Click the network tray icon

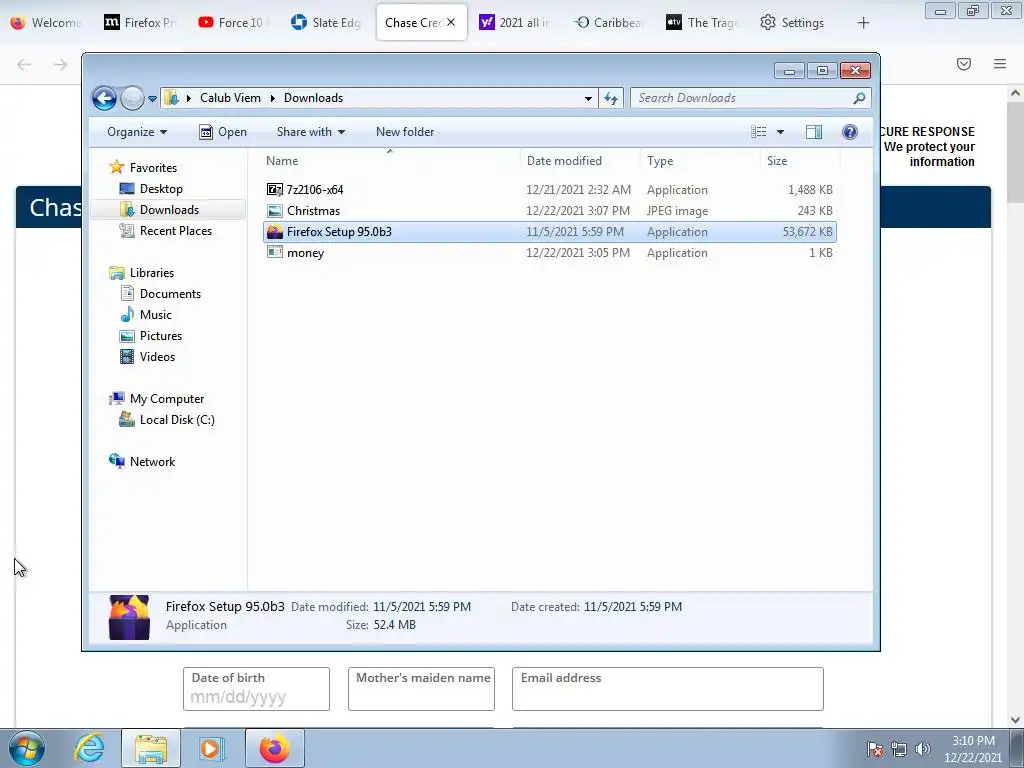[x=899, y=749]
